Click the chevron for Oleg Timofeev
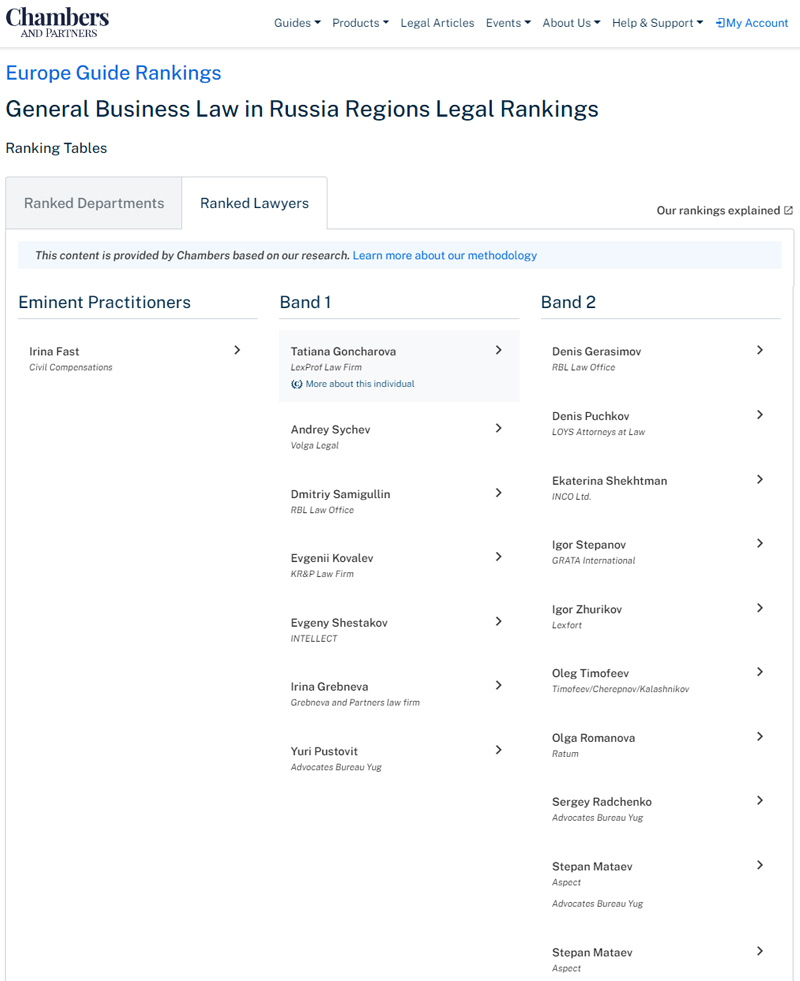Screen dimensions: 800x981 [x=760, y=672]
